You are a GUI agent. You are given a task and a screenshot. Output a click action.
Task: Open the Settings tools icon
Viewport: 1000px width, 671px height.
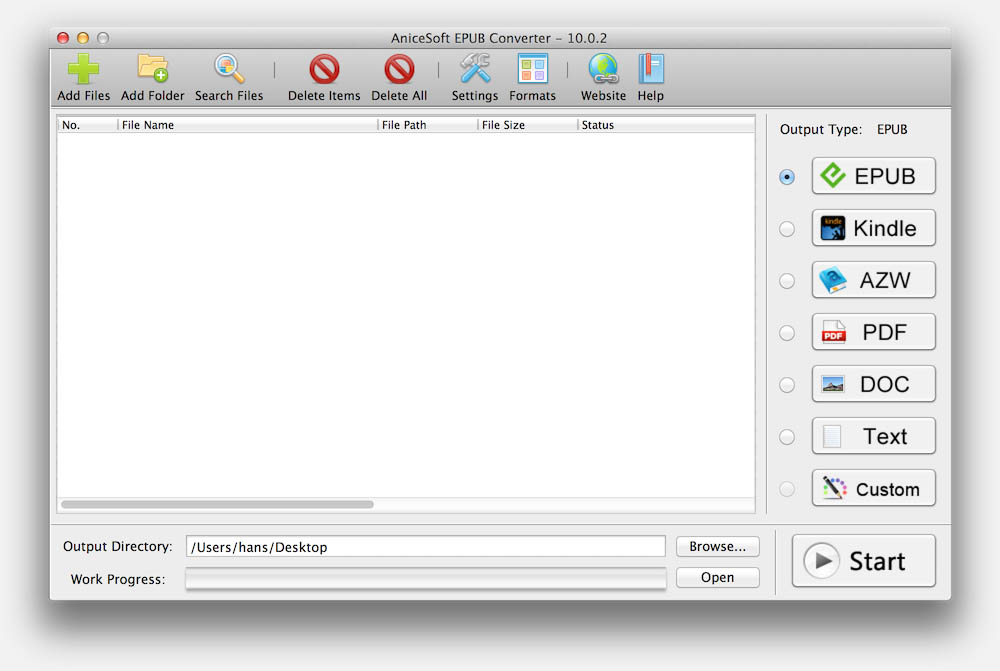coord(475,70)
